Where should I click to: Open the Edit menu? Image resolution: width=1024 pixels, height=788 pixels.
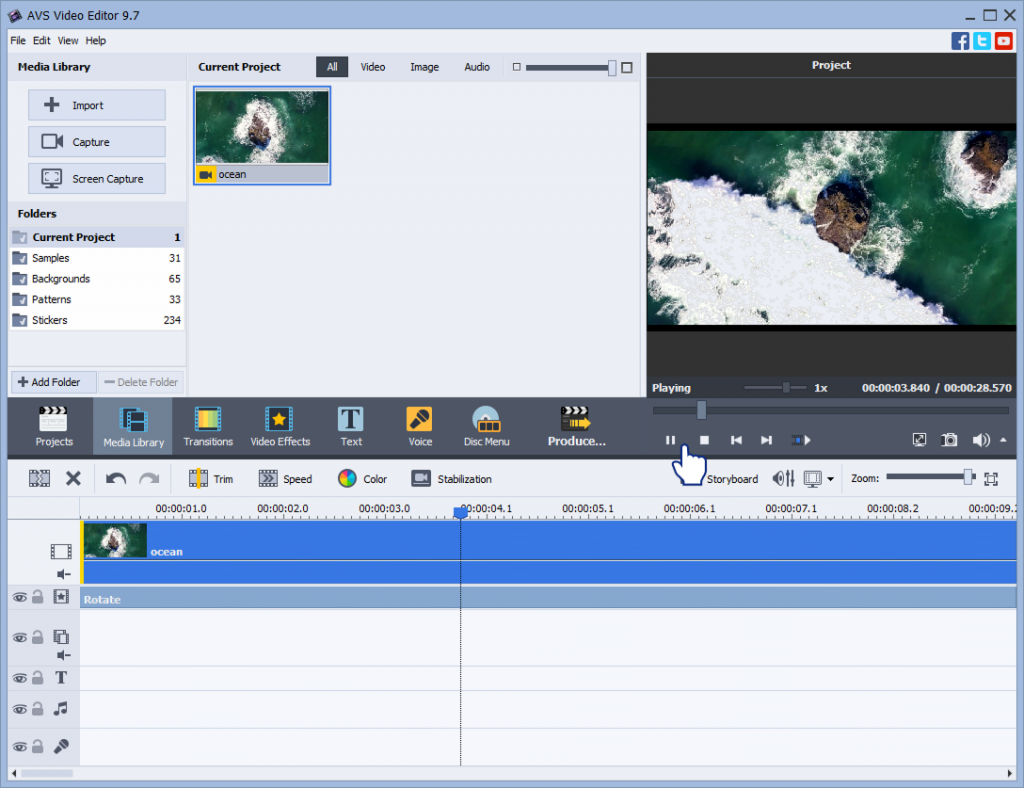coord(41,41)
